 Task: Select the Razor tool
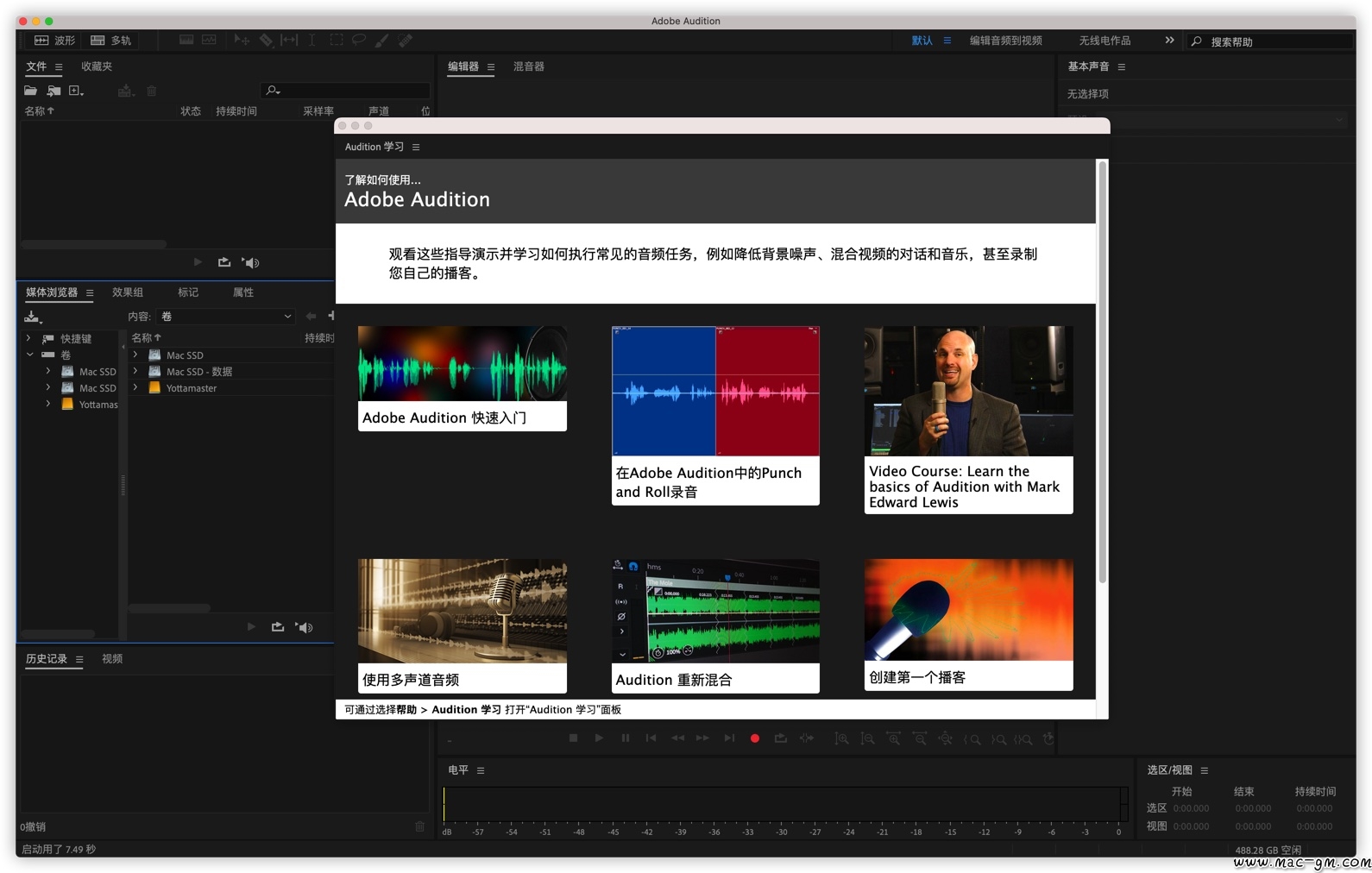click(x=266, y=41)
